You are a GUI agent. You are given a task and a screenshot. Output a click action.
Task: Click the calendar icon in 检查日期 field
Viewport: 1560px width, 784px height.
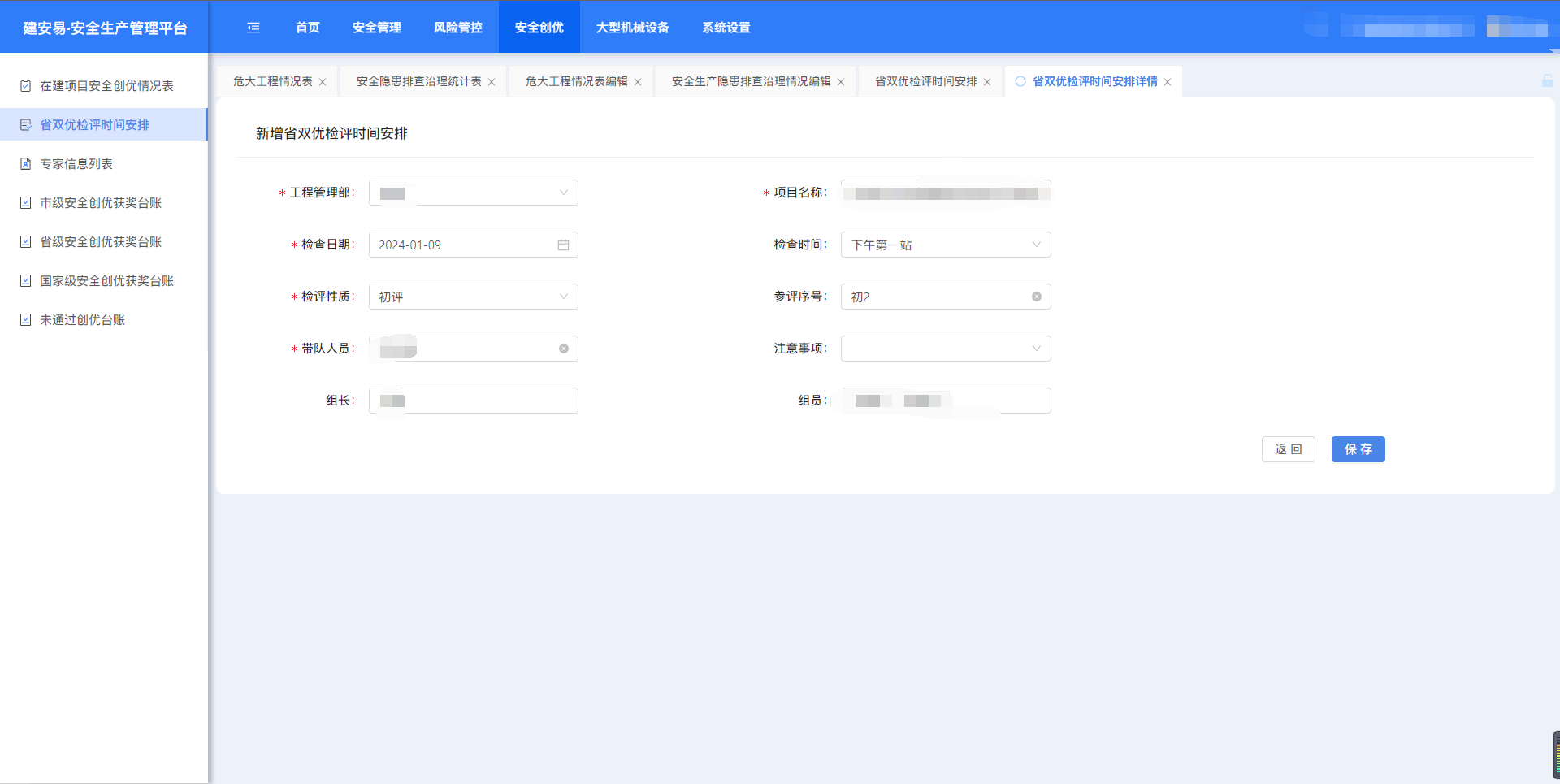(563, 245)
